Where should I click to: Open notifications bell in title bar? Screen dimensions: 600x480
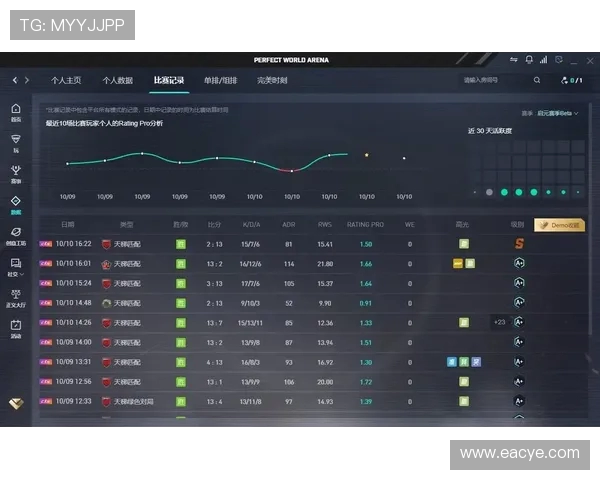click(x=529, y=60)
